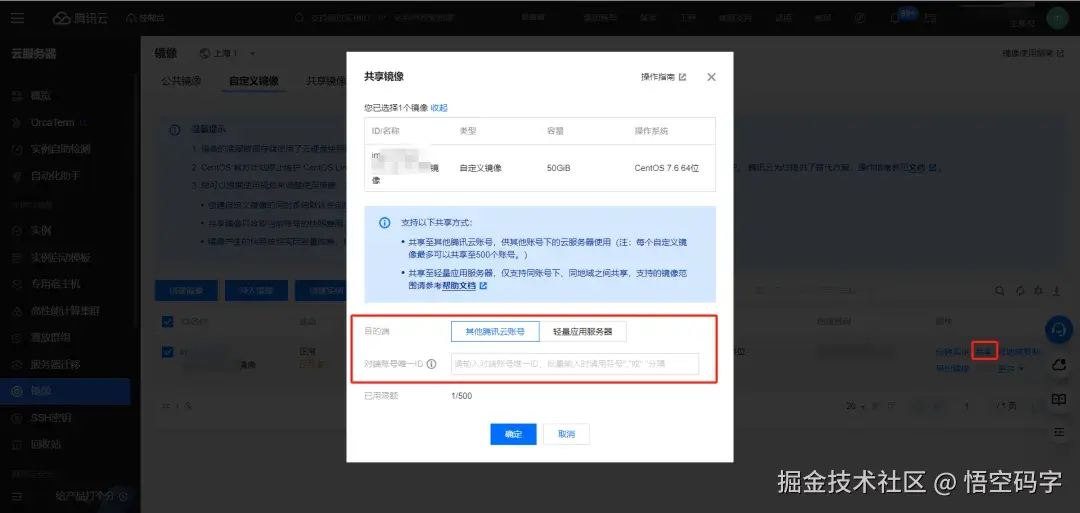Cancel the dialog with 取消
The image size is (1080, 513).
coord(566,435)
